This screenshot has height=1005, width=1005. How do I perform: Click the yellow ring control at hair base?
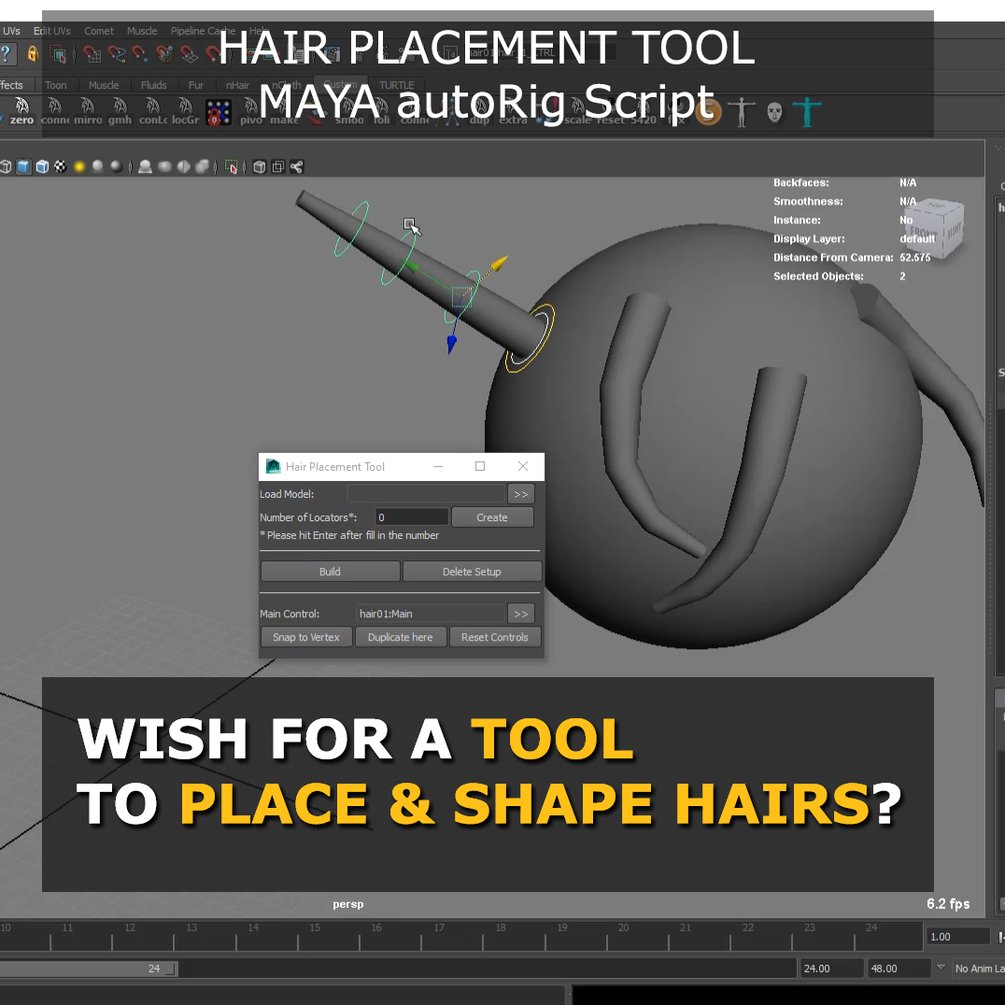[x=530, y=339]
